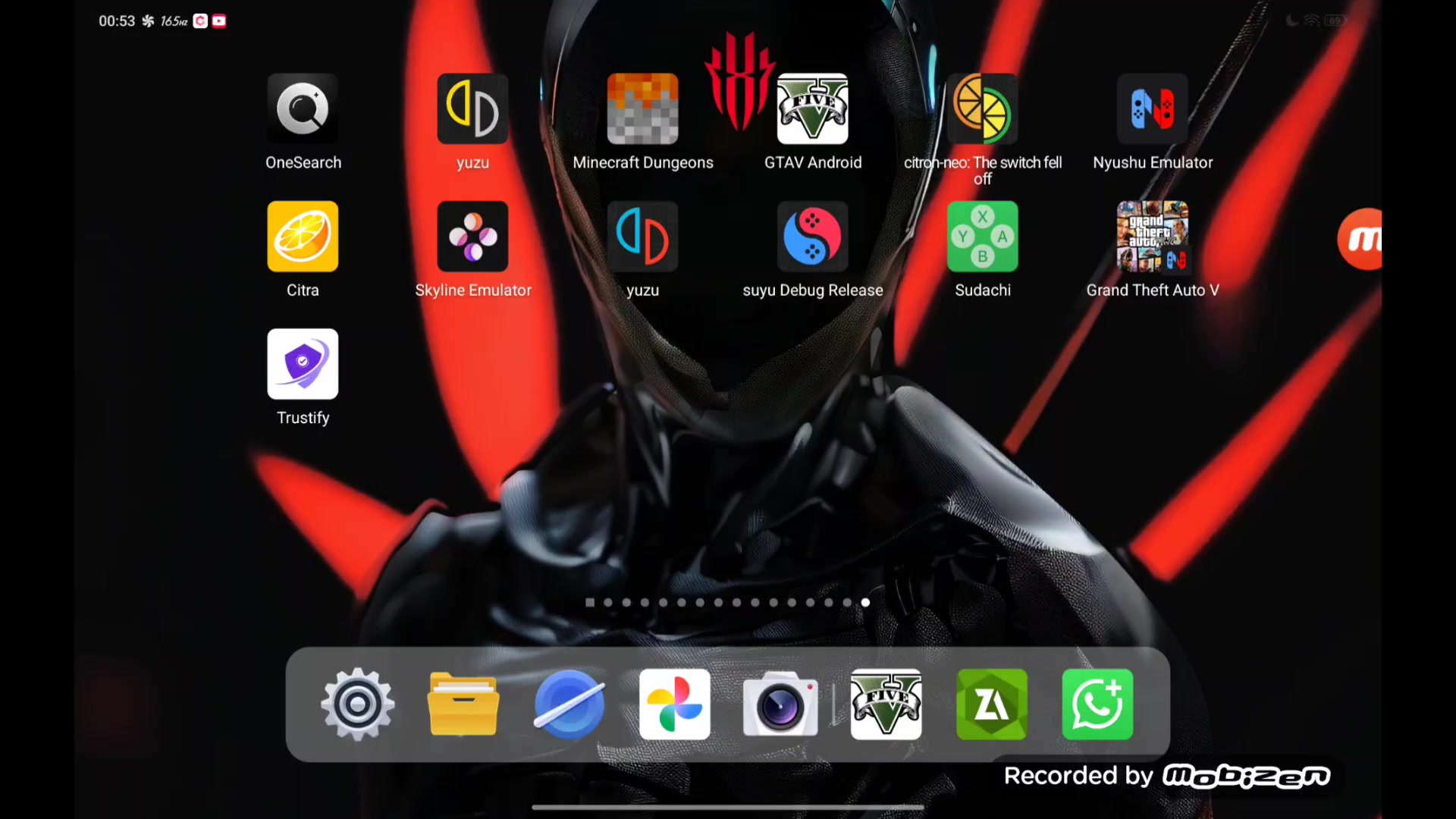This screenshot has width=1456, height=819.
Task: Launch the Camera app in the dock
Action: [x=780, y=704]
